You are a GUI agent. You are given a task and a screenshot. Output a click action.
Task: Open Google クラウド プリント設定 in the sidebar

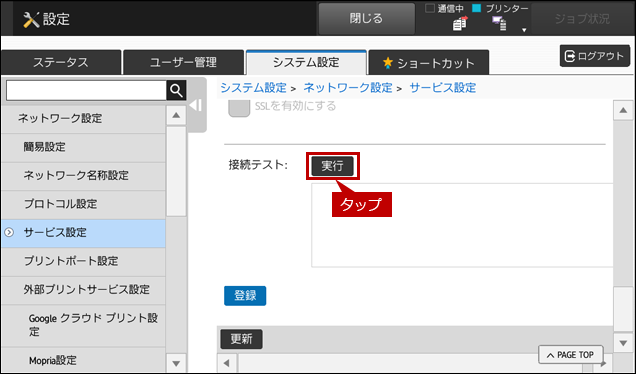(x=83, y=325)
